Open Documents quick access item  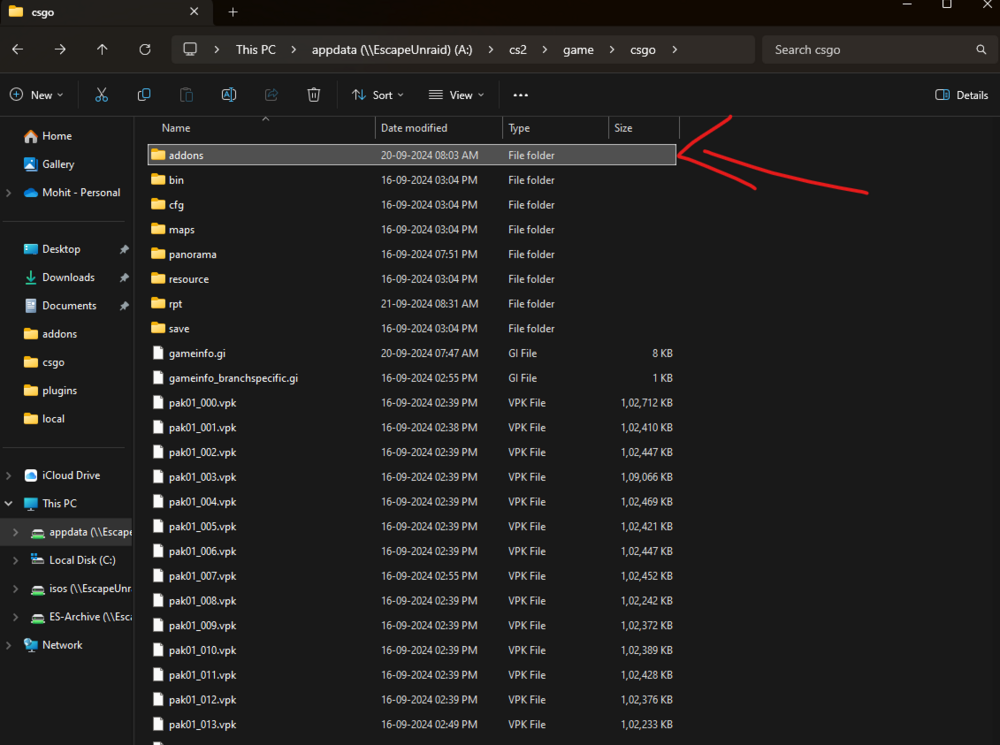[60, 306]
